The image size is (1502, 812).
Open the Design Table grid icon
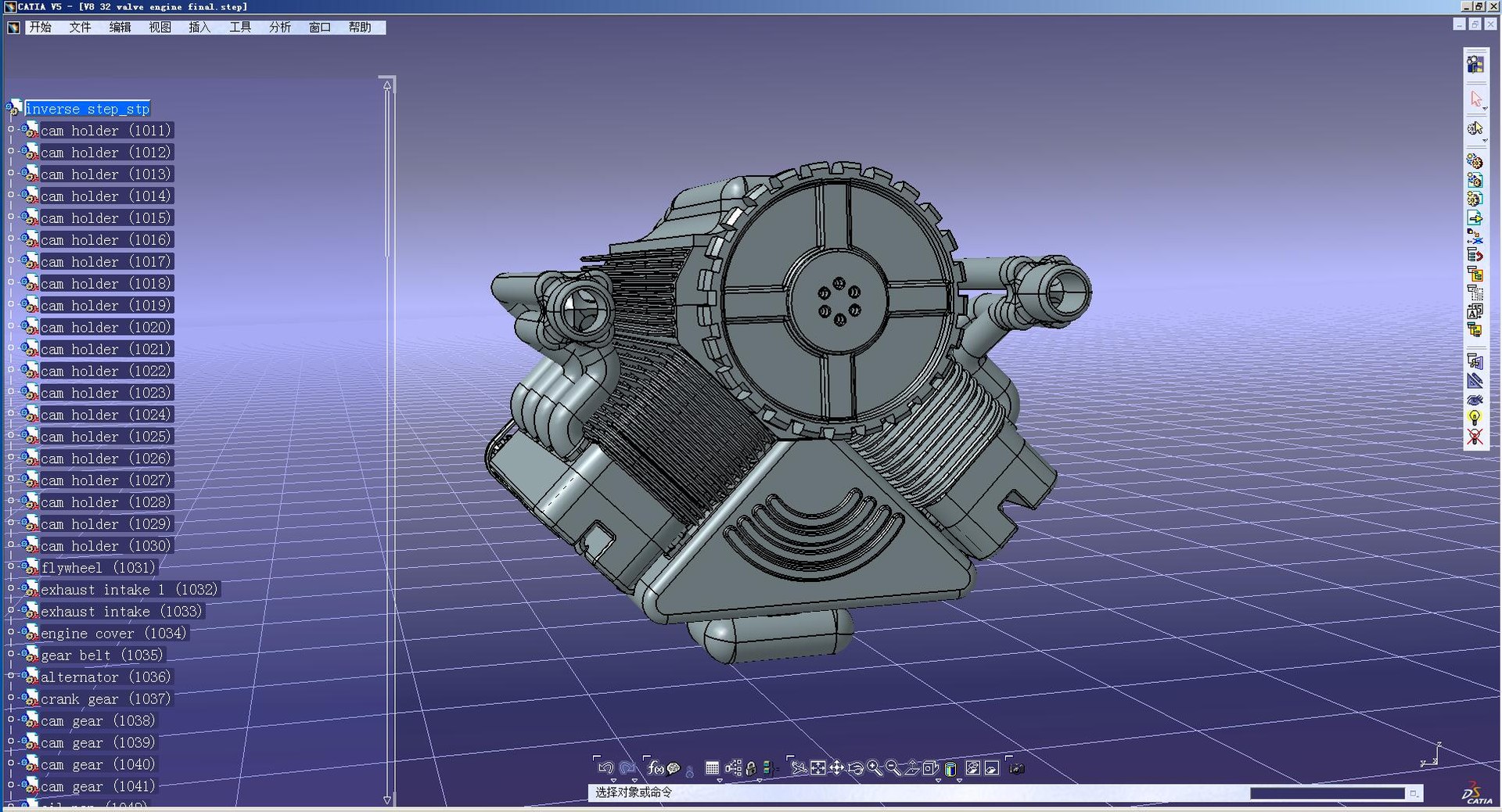click(x=713, y=768)
